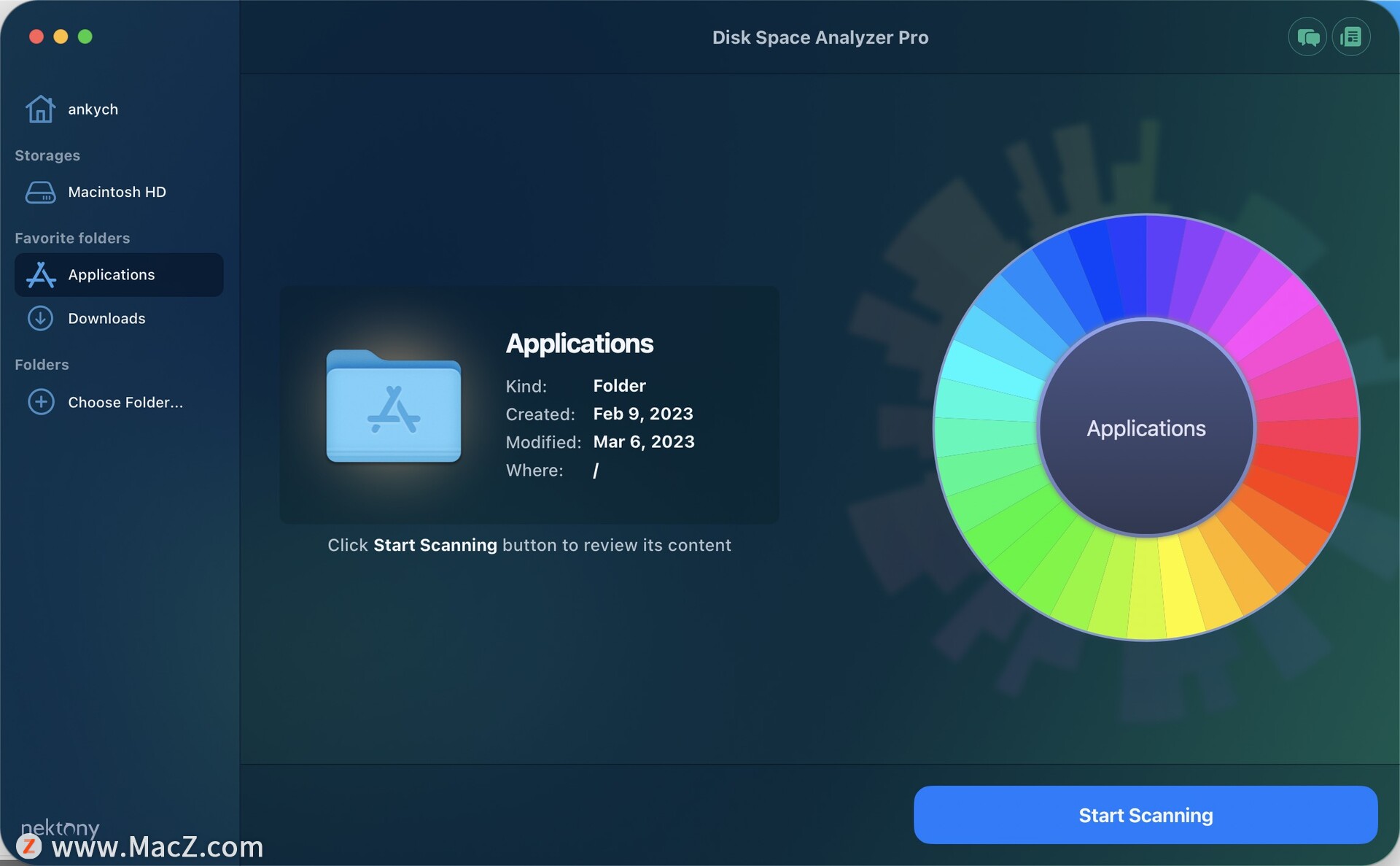1400x866 pixels.
Task: Click the home icon beside ankych
Action: point(41,108)
